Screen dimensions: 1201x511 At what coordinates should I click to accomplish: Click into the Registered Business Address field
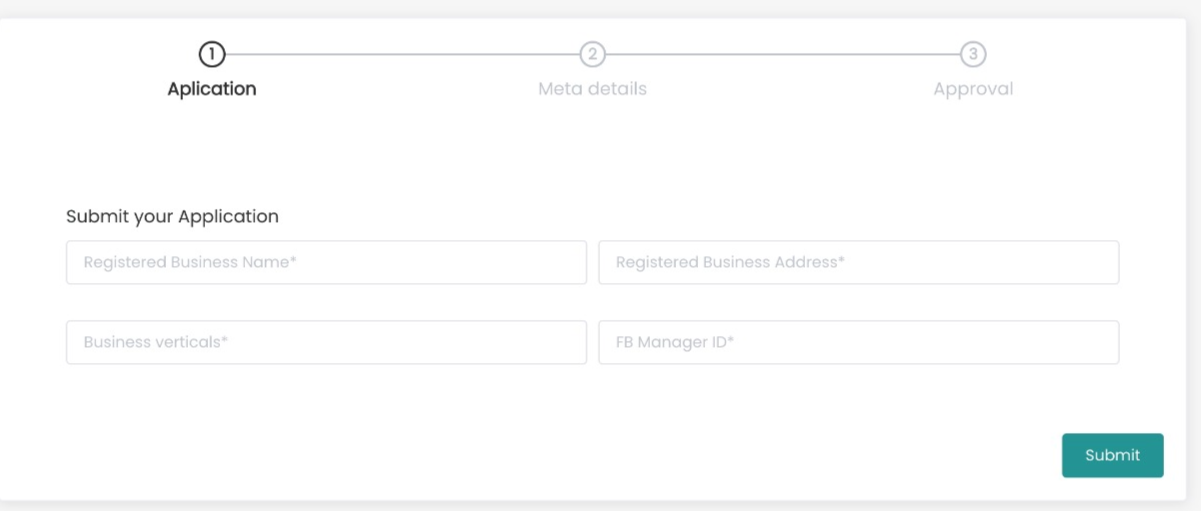(858, 262)
